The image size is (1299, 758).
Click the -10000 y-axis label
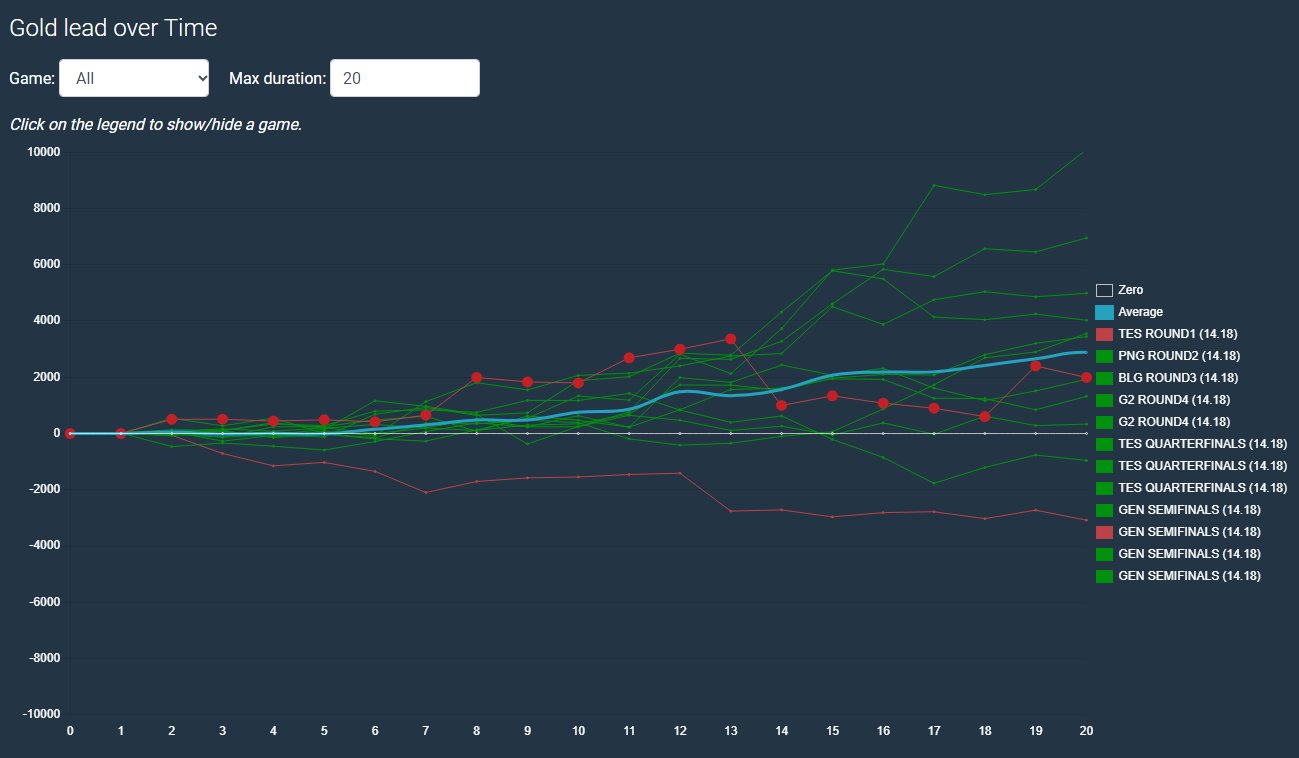point(42,714)
